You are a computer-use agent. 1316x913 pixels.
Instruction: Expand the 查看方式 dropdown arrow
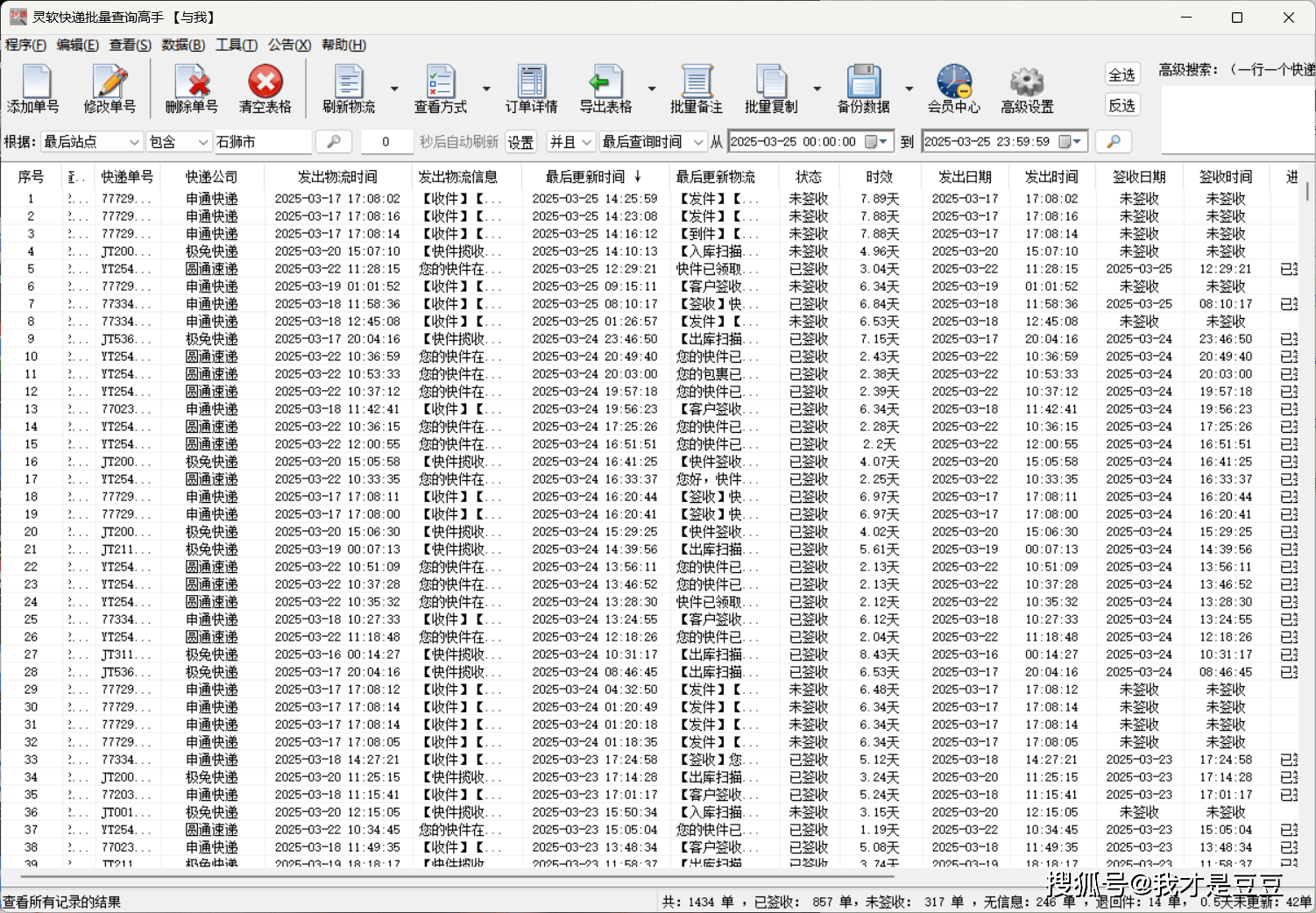[486, 88]
